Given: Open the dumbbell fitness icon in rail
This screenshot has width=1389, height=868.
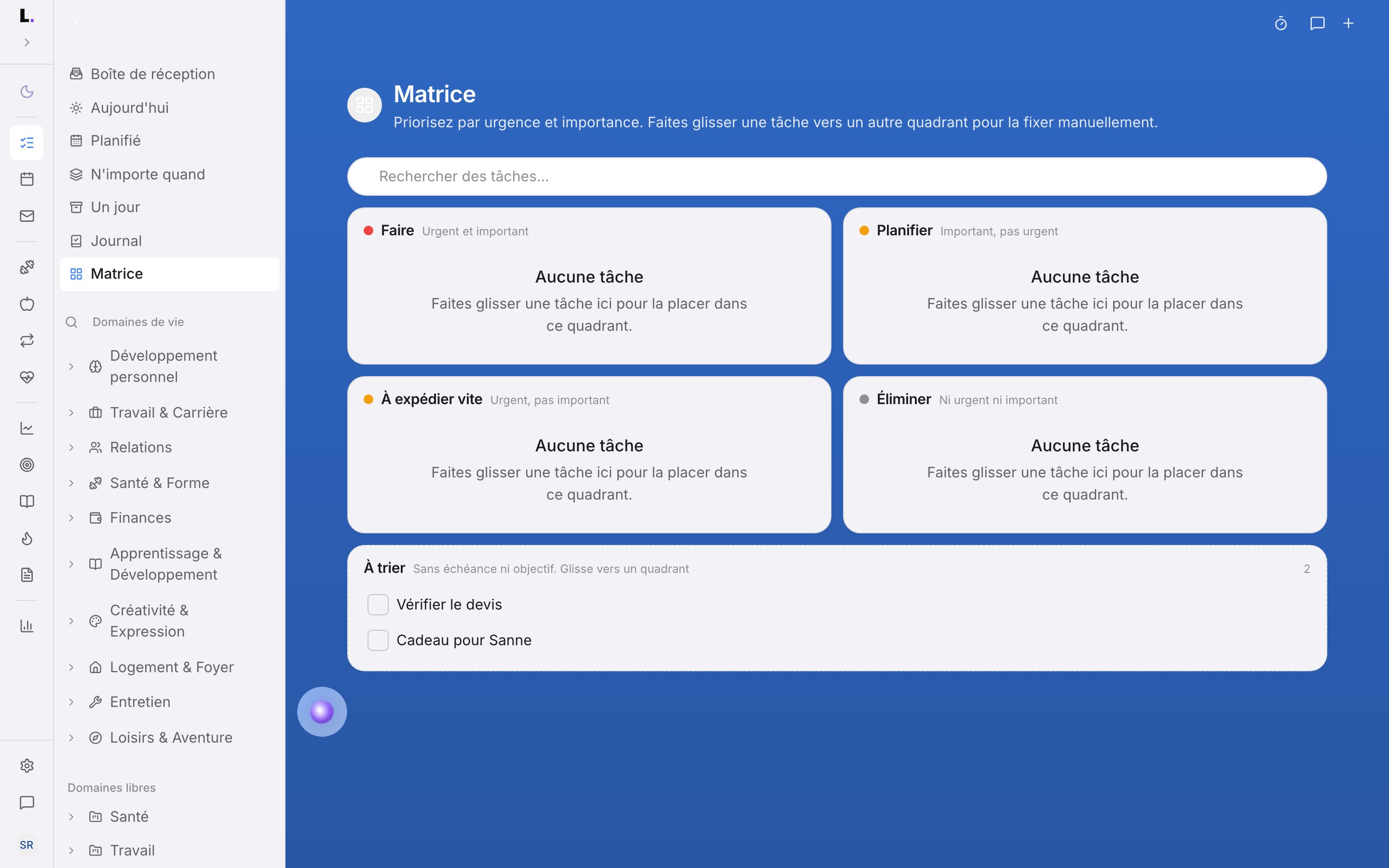Looking at the screenshot, I should 27,267.
